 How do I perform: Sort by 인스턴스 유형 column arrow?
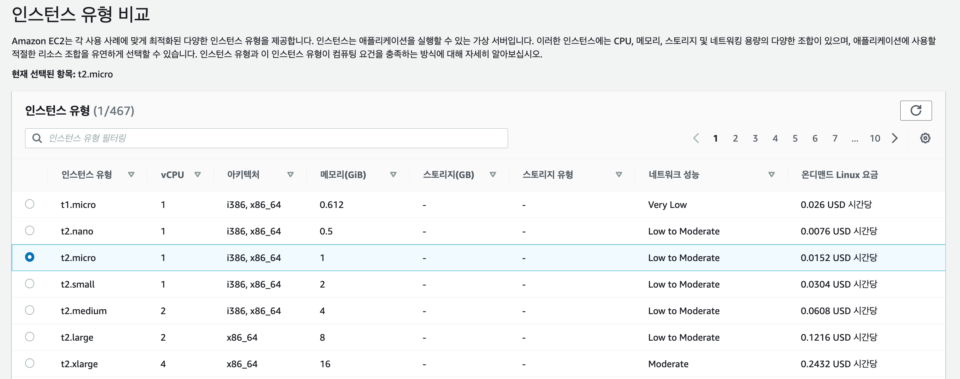click(131, 174)
